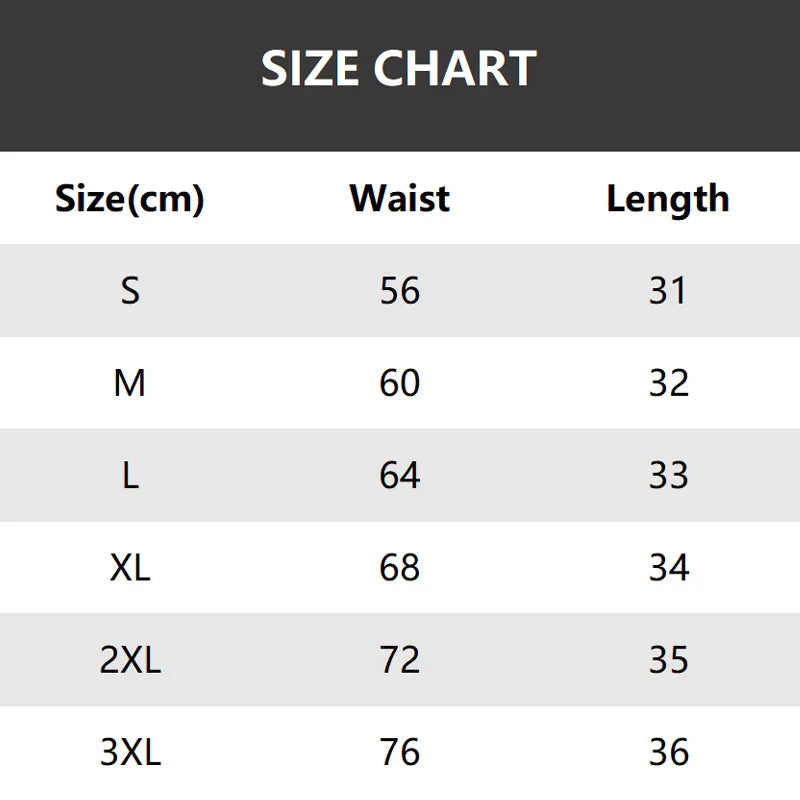Click the SIZE CHART title
This screenshot has height=800, width=800.
point(399,70)
